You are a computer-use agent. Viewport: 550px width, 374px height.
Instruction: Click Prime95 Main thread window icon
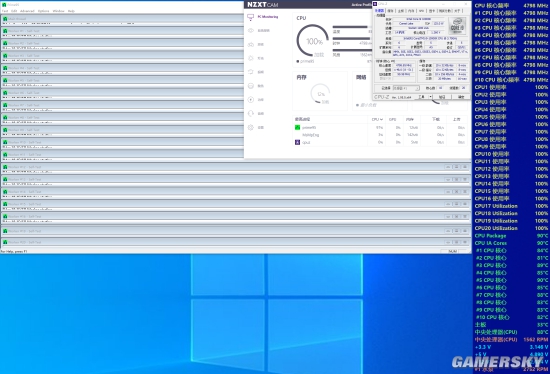tap(5, 19)
